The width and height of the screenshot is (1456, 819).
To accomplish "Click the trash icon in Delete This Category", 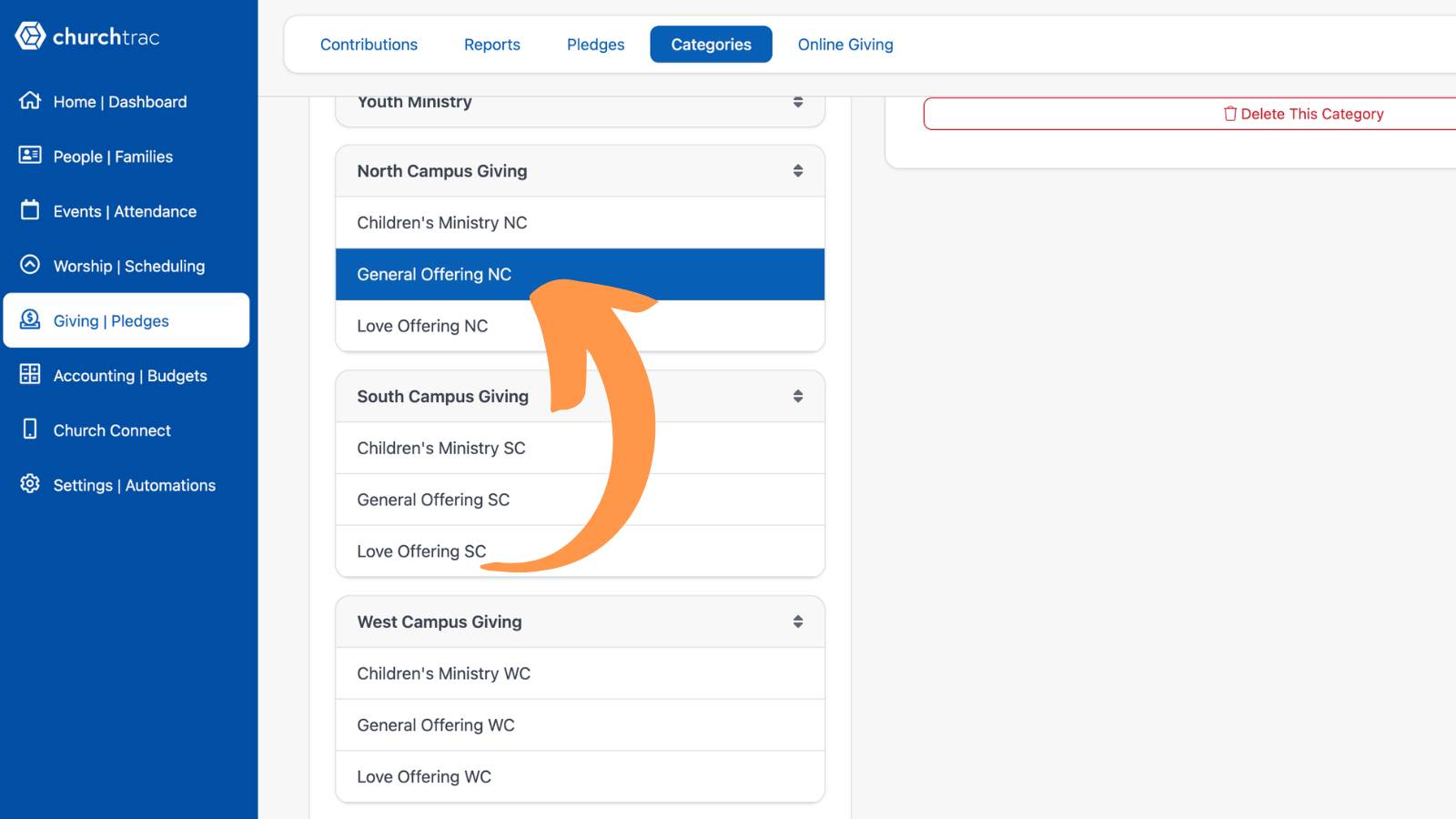I will 1230,114.
